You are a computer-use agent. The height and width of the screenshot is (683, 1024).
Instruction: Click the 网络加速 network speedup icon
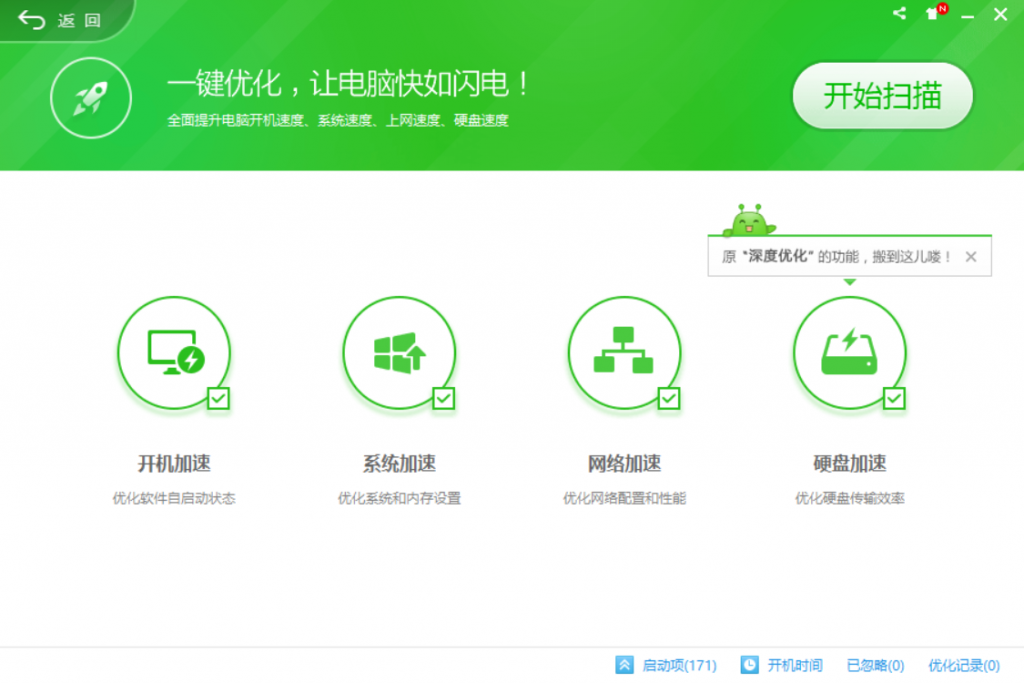(625, 353)
